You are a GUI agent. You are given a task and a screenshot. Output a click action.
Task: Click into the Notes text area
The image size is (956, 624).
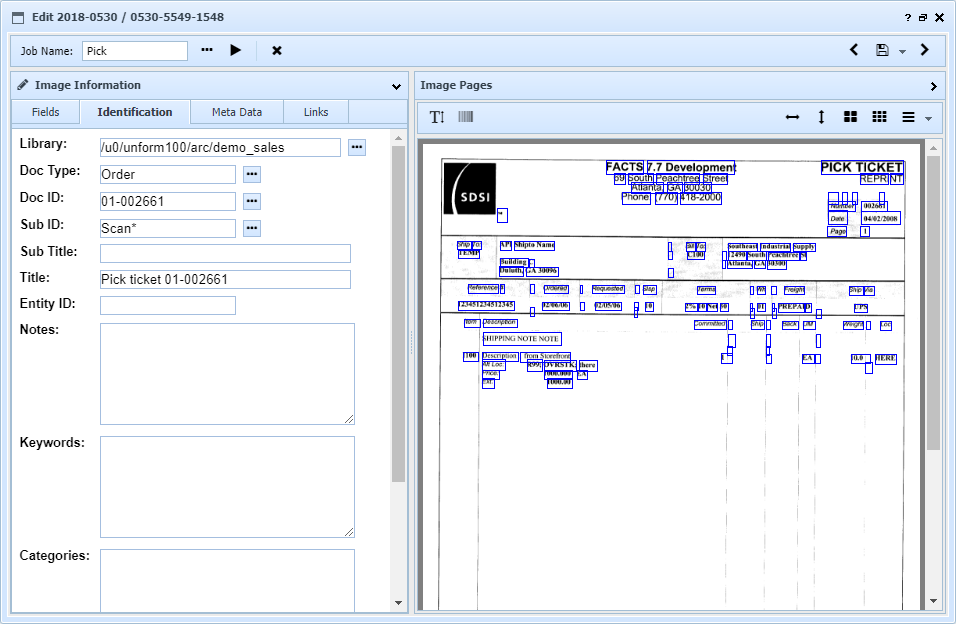pos(227,373)
